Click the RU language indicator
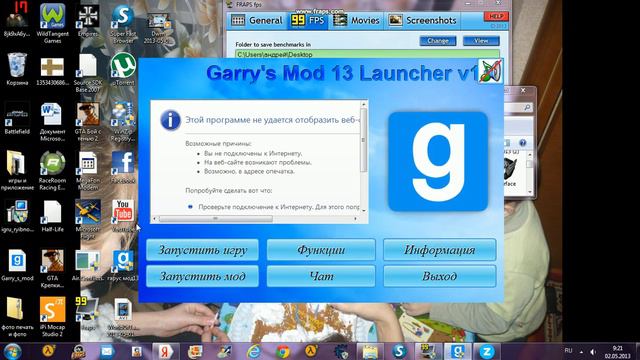Screen dimensions: 640x360 tap(568, 351)
